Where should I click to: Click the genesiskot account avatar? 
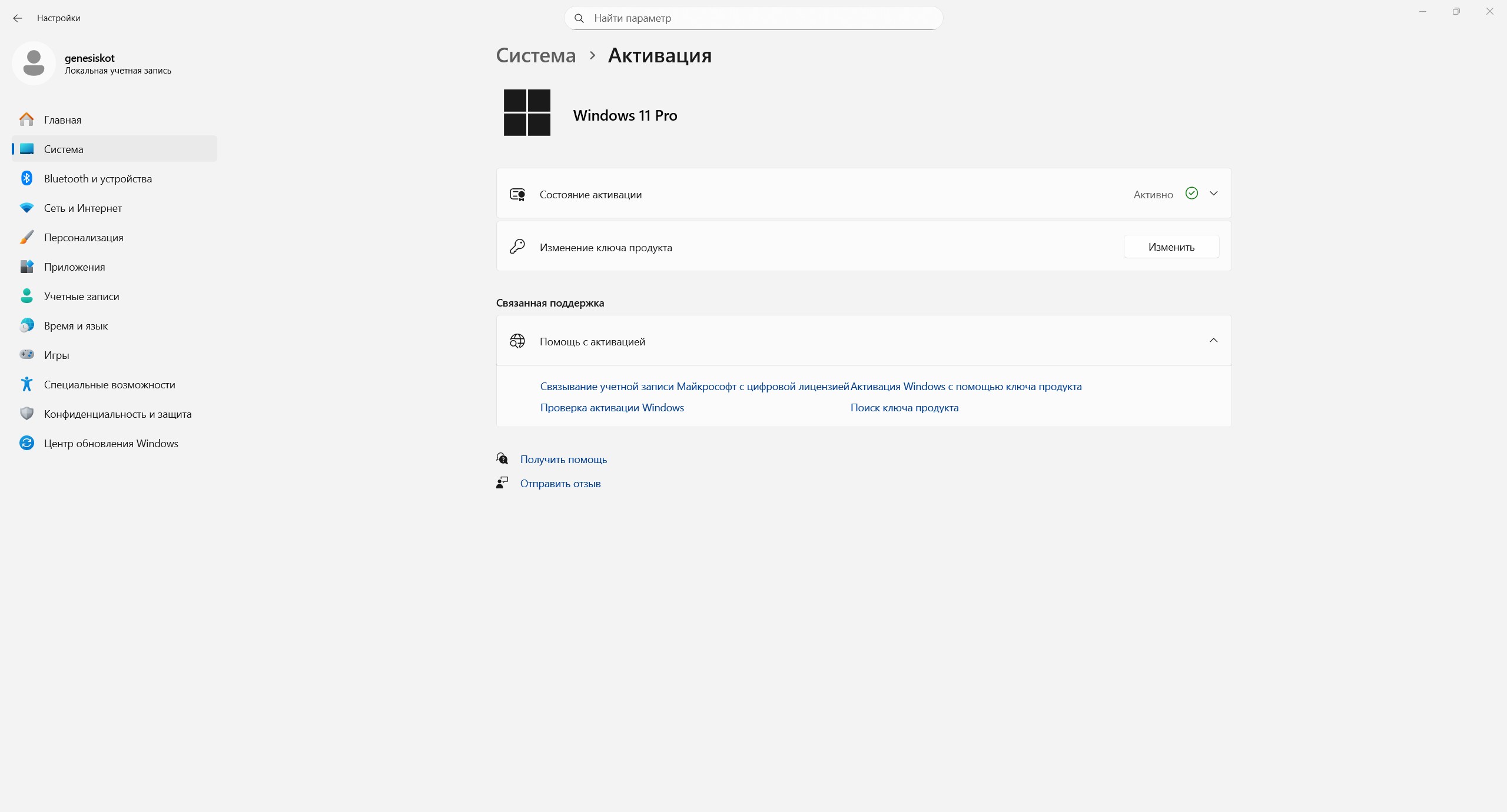(34, 63)
